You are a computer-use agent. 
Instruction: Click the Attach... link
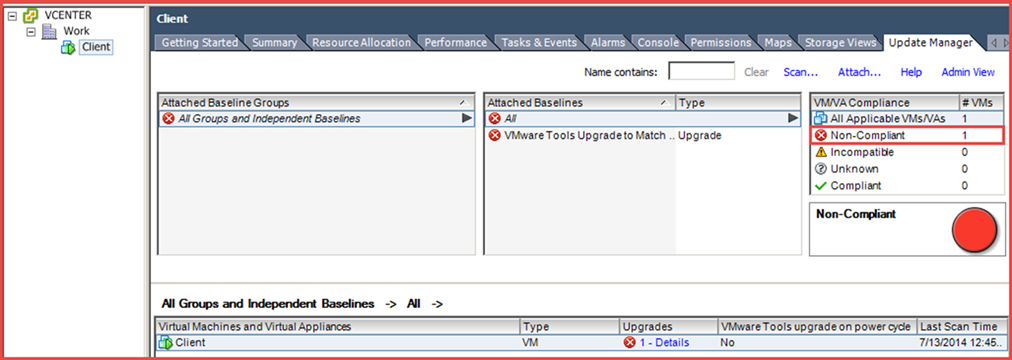pyautogui.click(x=859, y=72)
